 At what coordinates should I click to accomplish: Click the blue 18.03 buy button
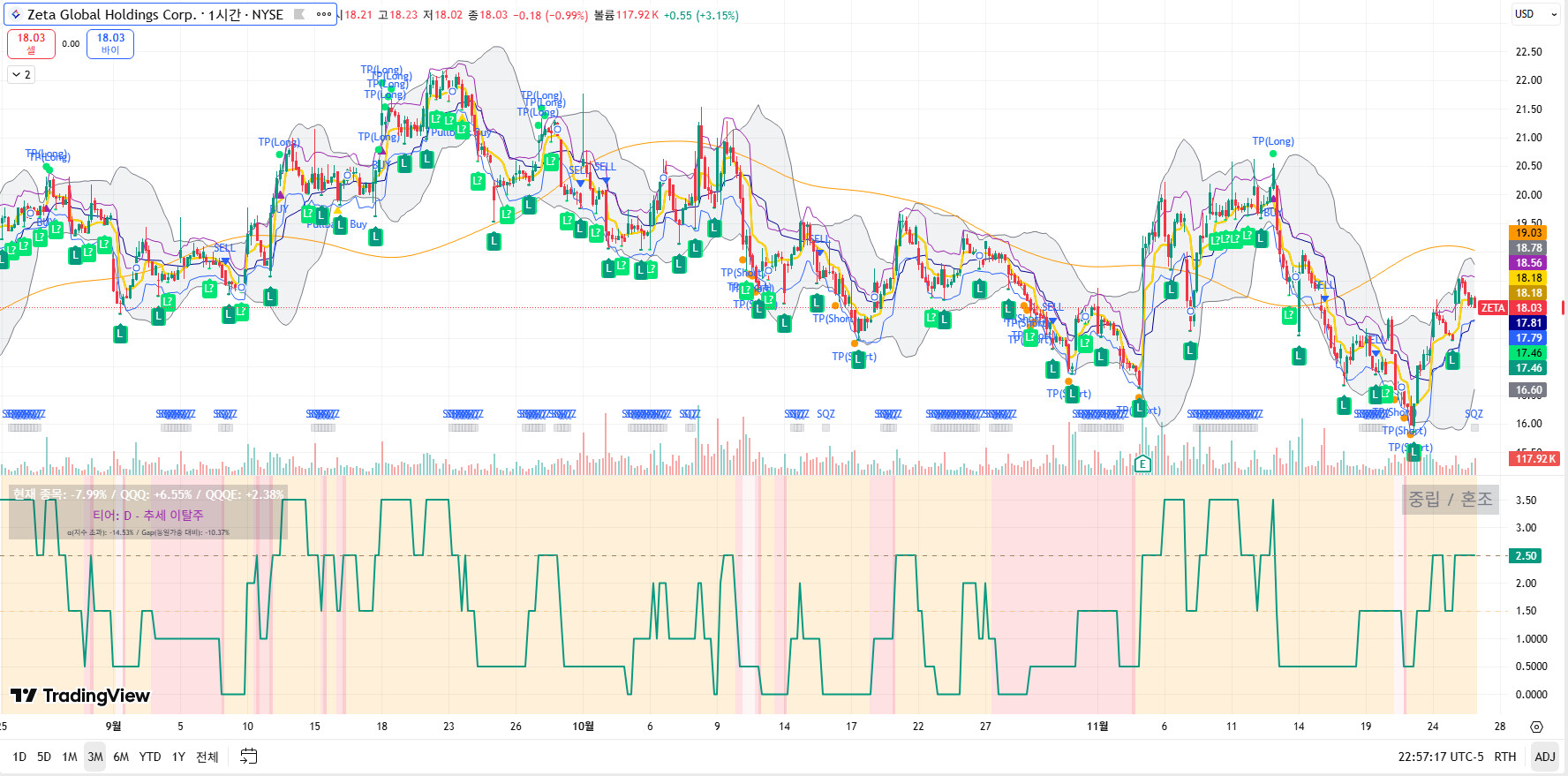point(110,43)
